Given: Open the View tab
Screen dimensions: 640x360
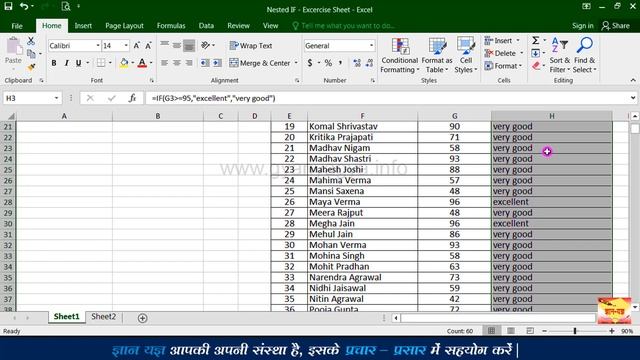Looking at the screenshot, I should click(x=270, y=26).
